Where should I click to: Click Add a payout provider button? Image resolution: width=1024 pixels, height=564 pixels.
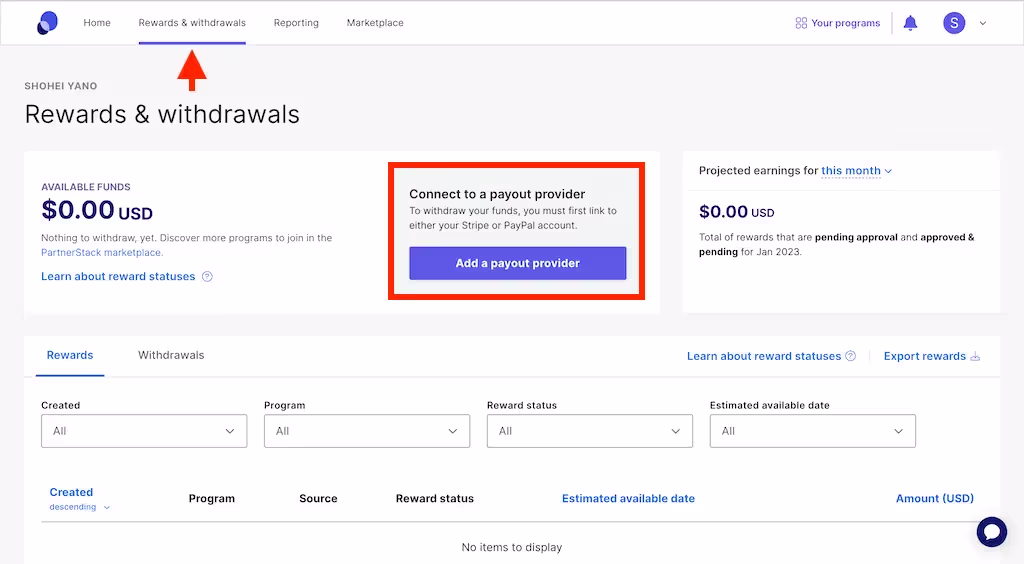tap(517, 263)
